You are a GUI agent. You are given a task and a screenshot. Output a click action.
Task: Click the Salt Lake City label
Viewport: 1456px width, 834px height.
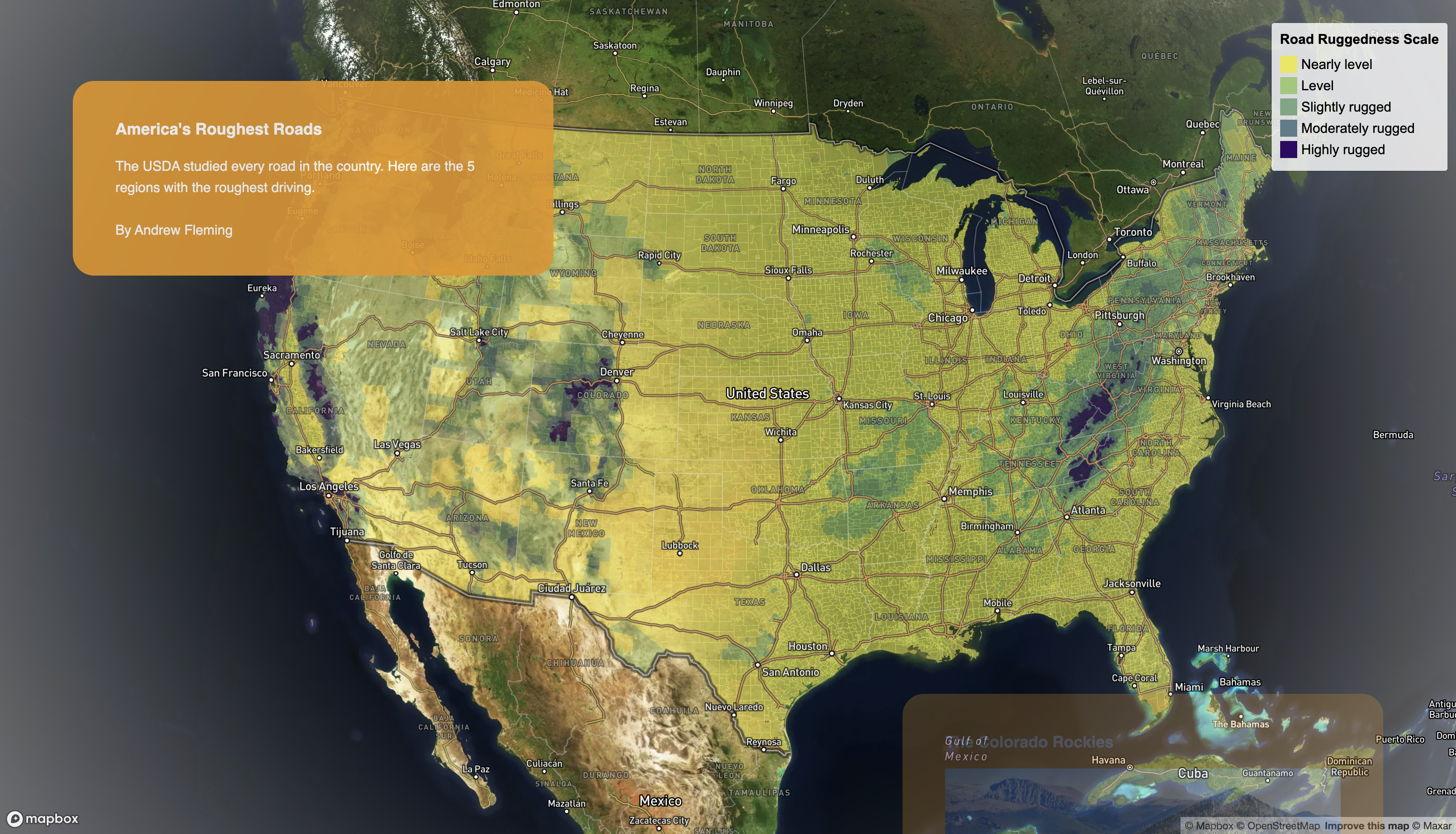tap(479, 332)
